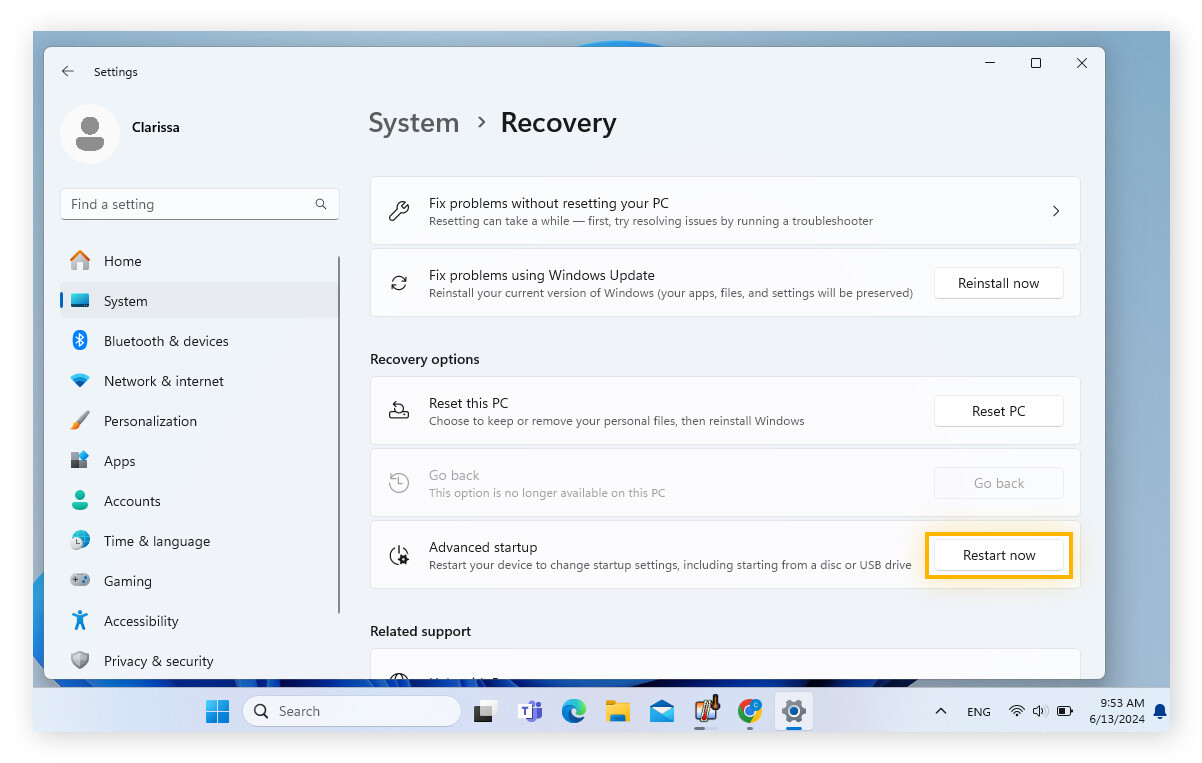Screen dimensions: 1202x763
Task: Launch Microsoft Teams from the taskbar
Action: click(530, 711)
